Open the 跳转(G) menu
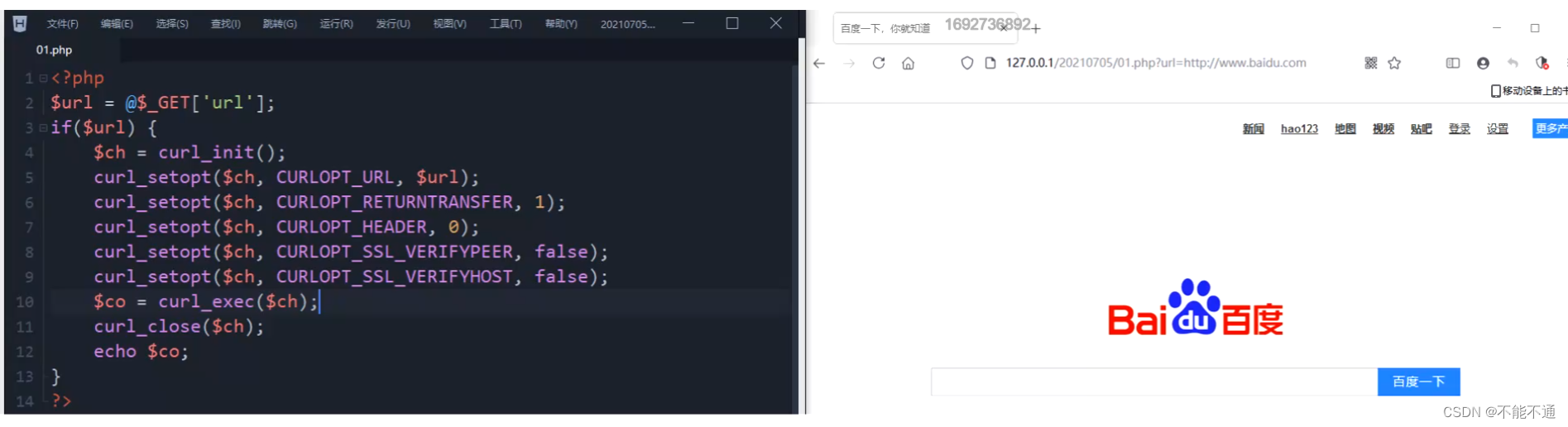Viewport: 1568px width, 427px height. click(x=280, y=24)
